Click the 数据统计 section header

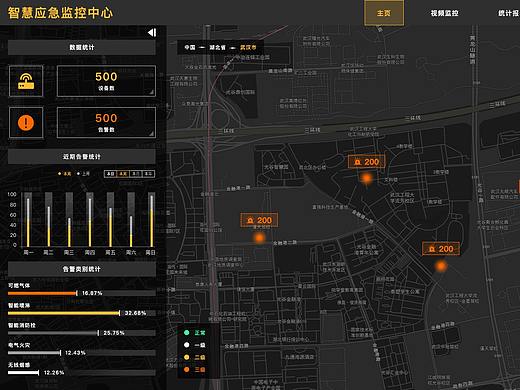82,47
